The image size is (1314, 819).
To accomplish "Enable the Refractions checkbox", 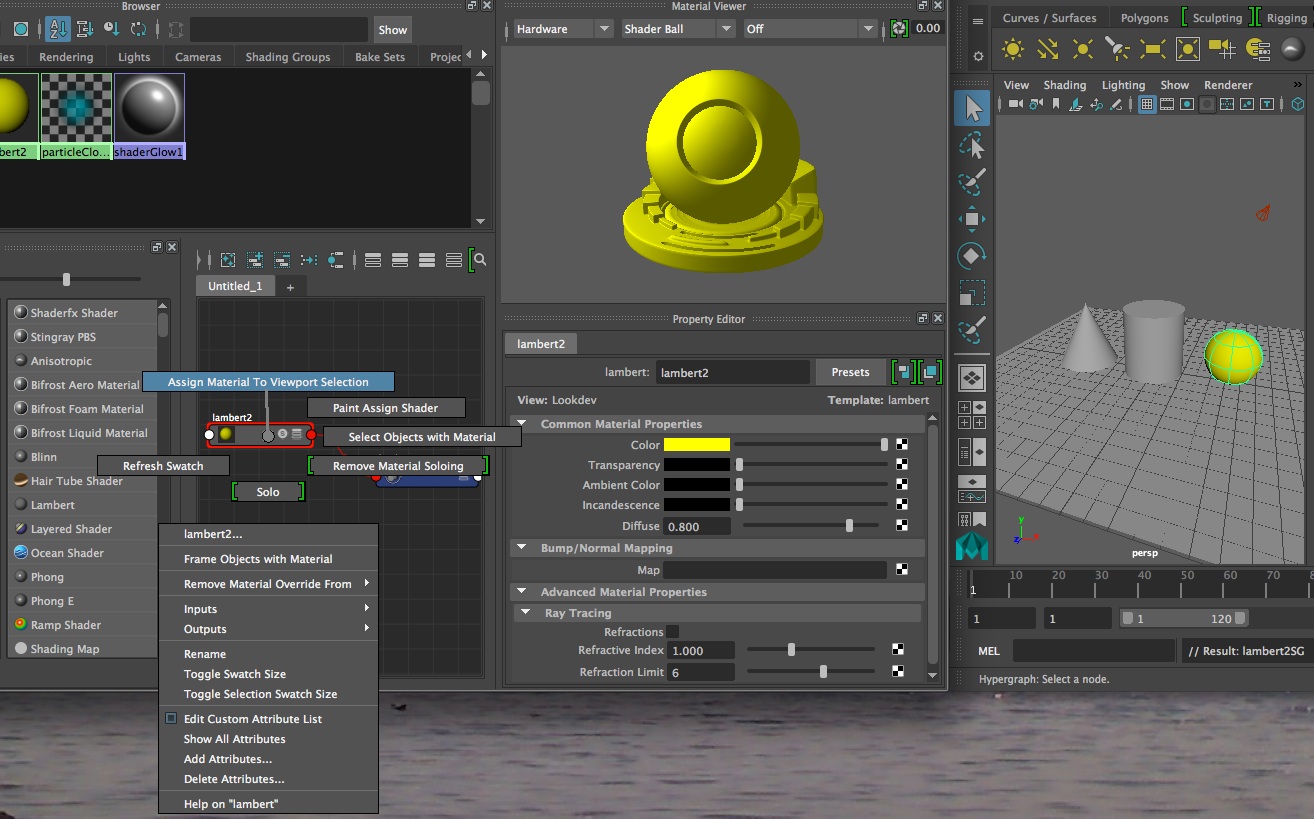I will point(672,632).
